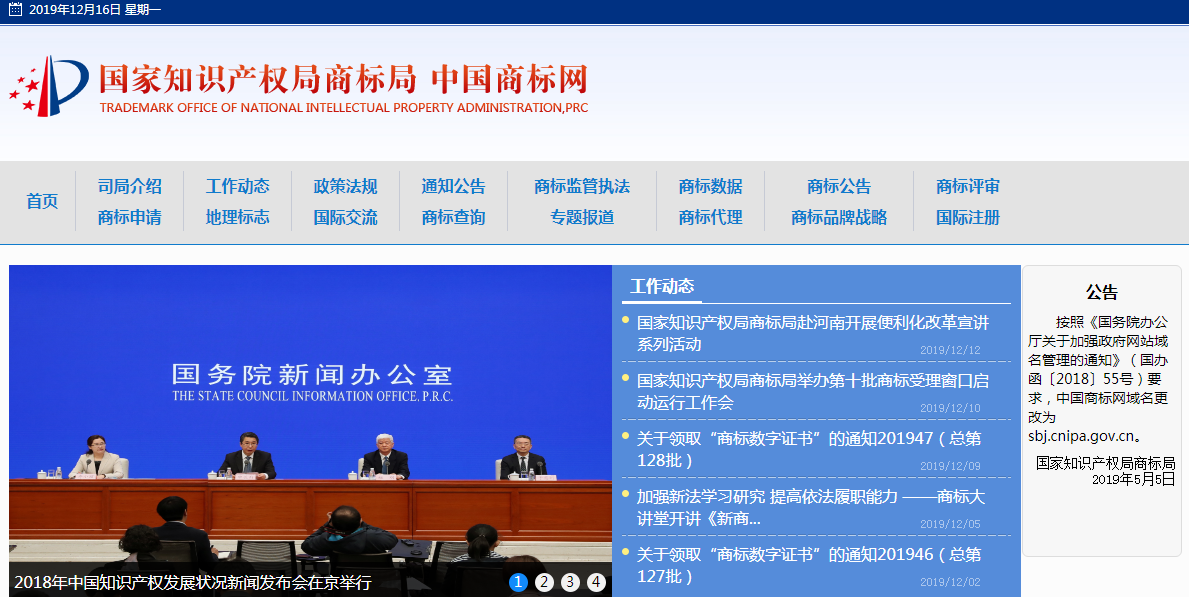Click the date 2019/12/02 in news list
This screenshot has width=1189, height=597.
pyautogui.click(x=950, y=582)
